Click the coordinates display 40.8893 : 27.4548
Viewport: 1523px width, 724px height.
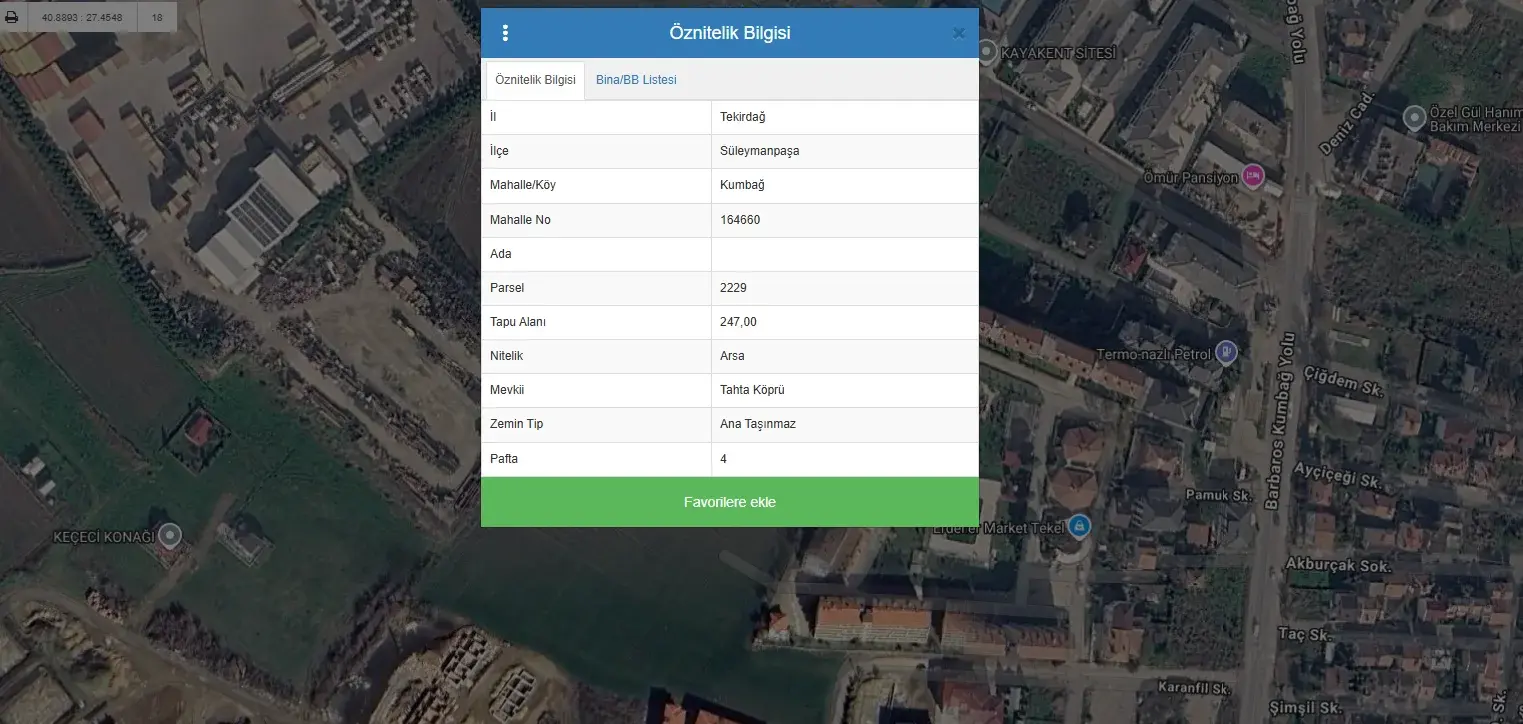click(x=83, y=17)
